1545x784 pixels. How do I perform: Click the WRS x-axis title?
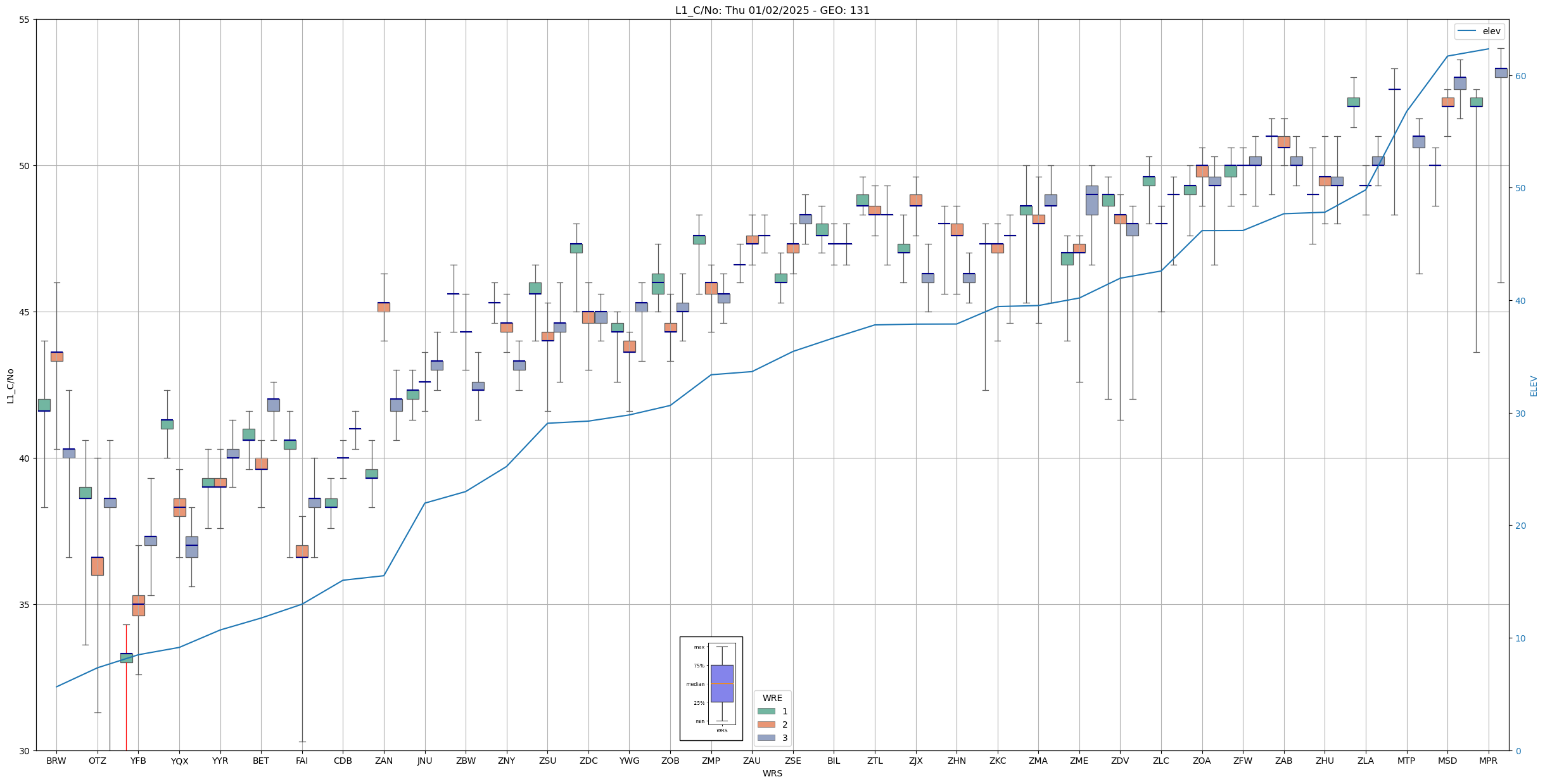[x=772, y=773]
